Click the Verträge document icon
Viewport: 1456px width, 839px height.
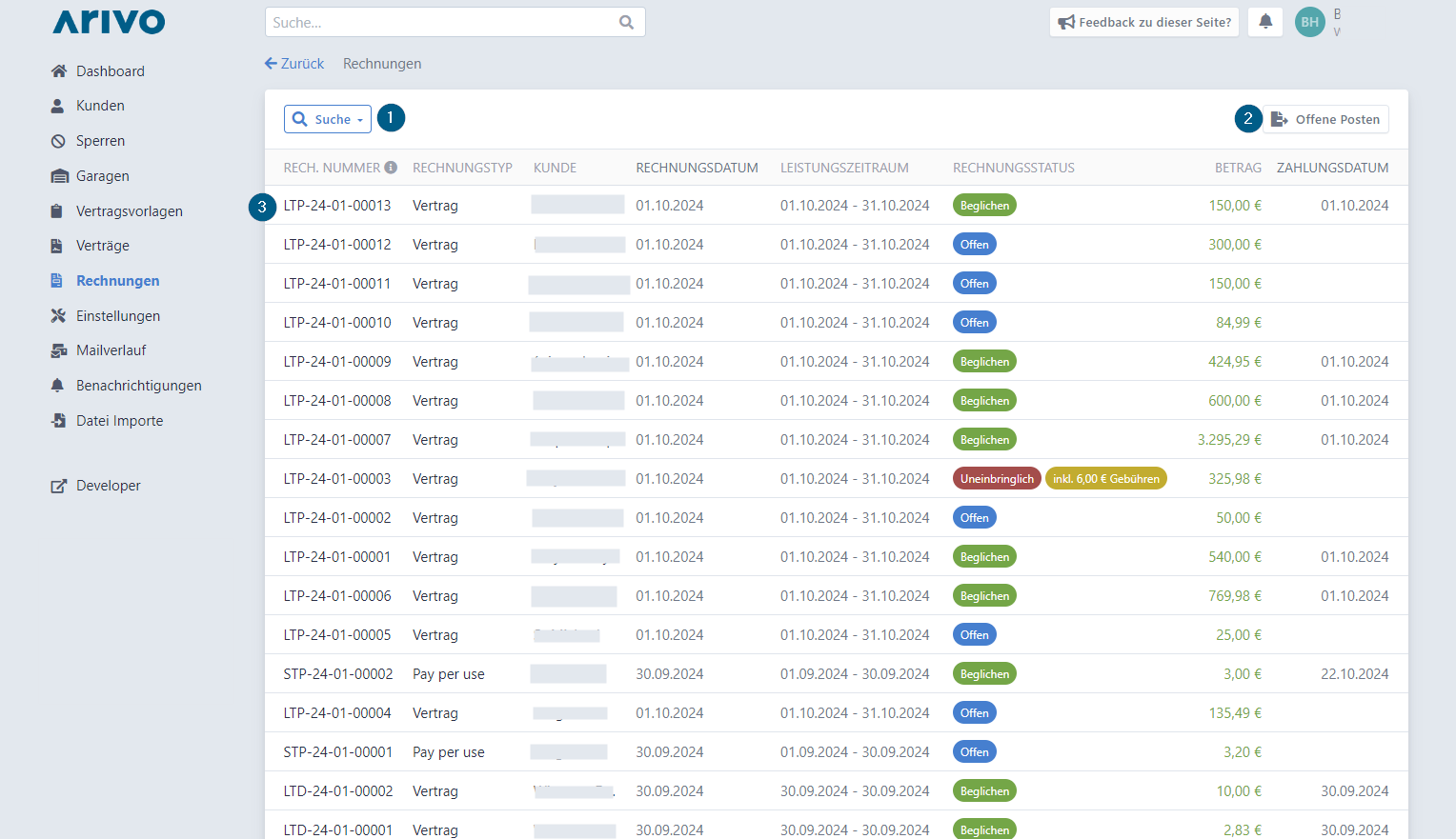tap(57, 246)
